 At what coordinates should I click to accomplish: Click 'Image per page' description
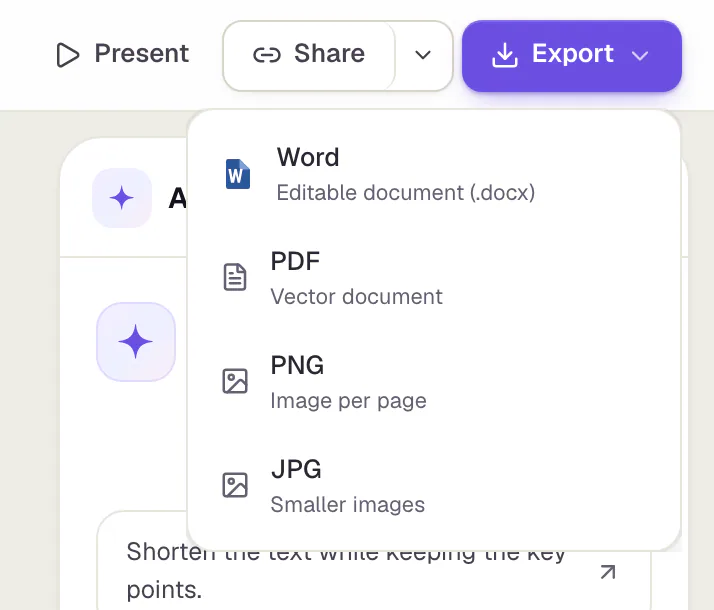click(x=348, y=401)
